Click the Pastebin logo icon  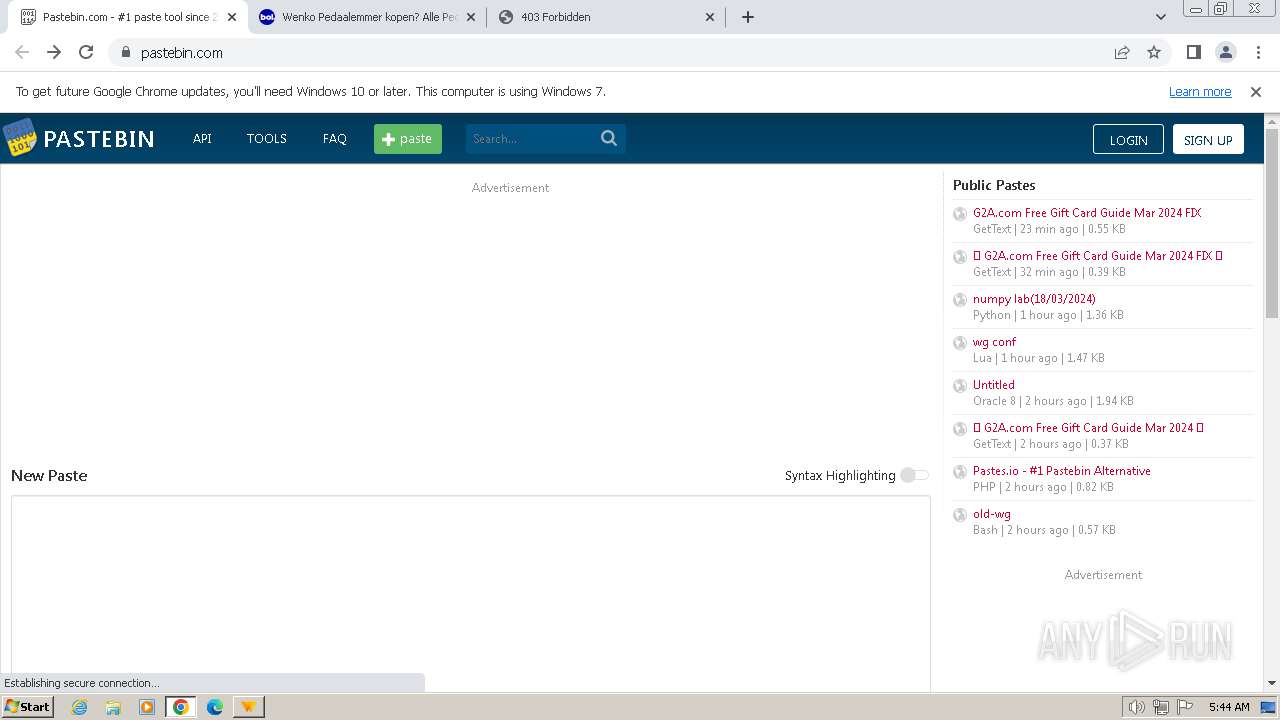point(19,138)
